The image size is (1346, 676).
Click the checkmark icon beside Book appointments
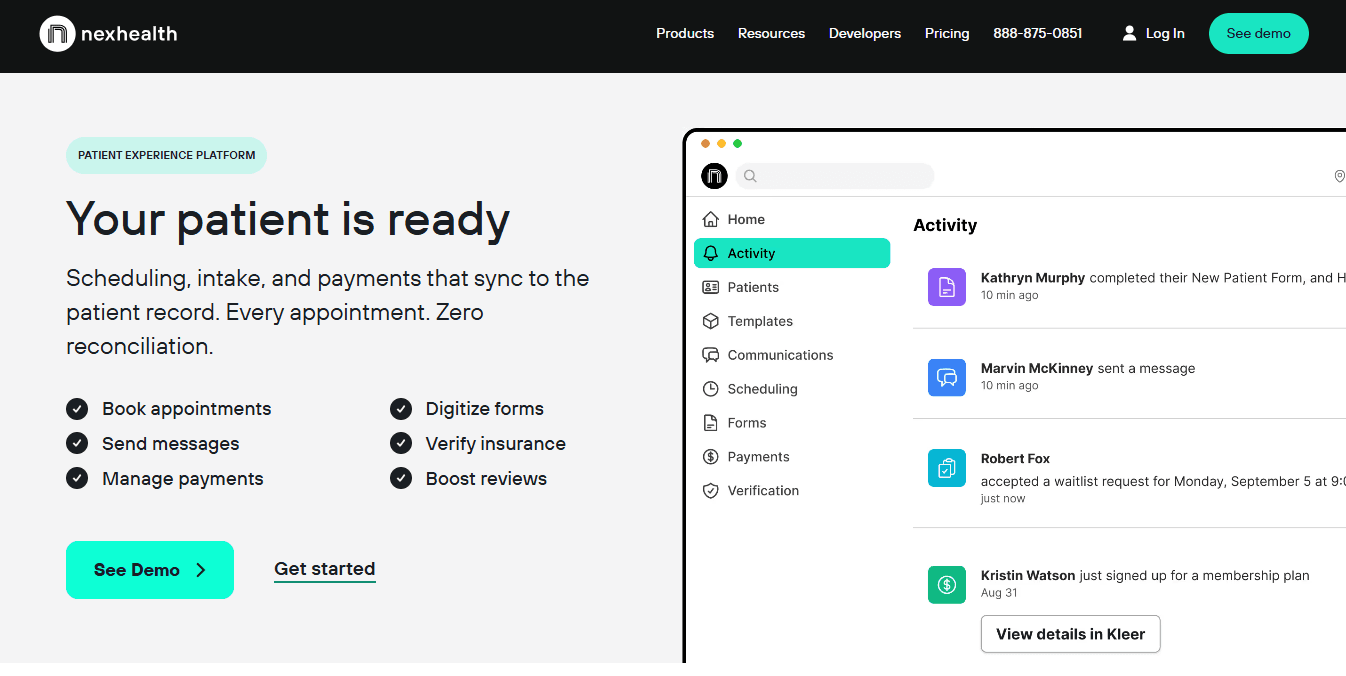[77, 408]
